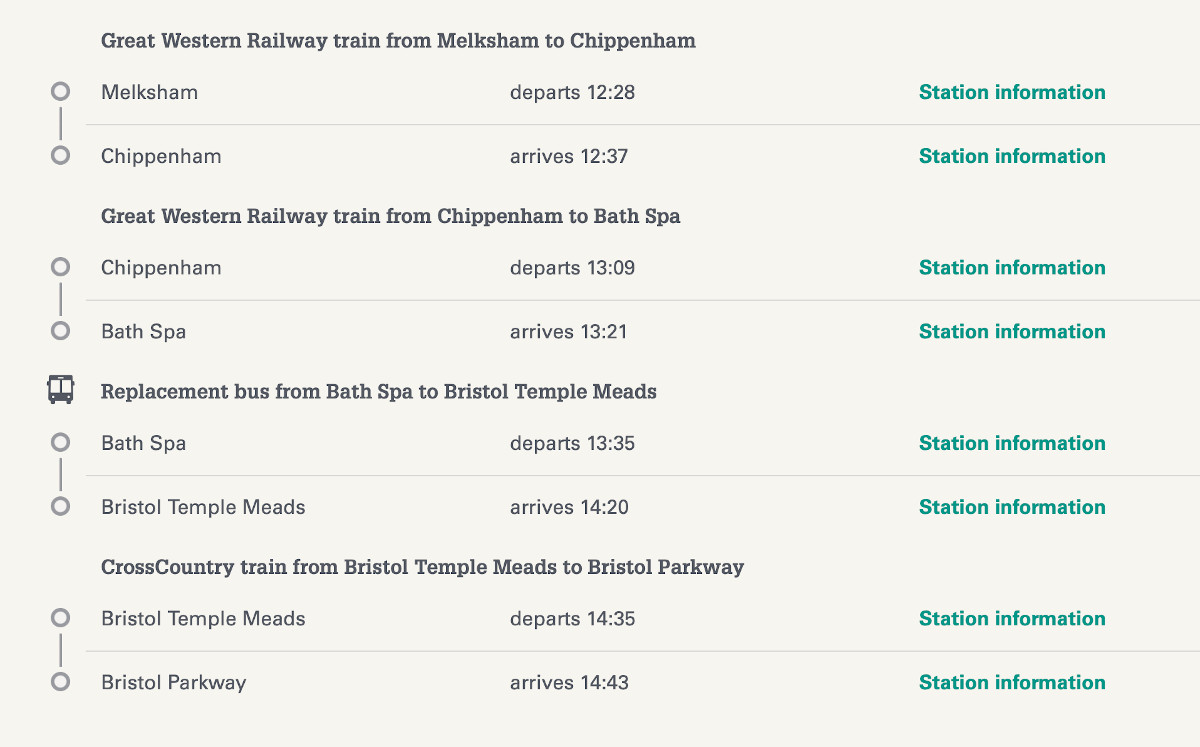
Task: Click stop marker for Chippenham arriving 12:37
Action: (60, 156)
